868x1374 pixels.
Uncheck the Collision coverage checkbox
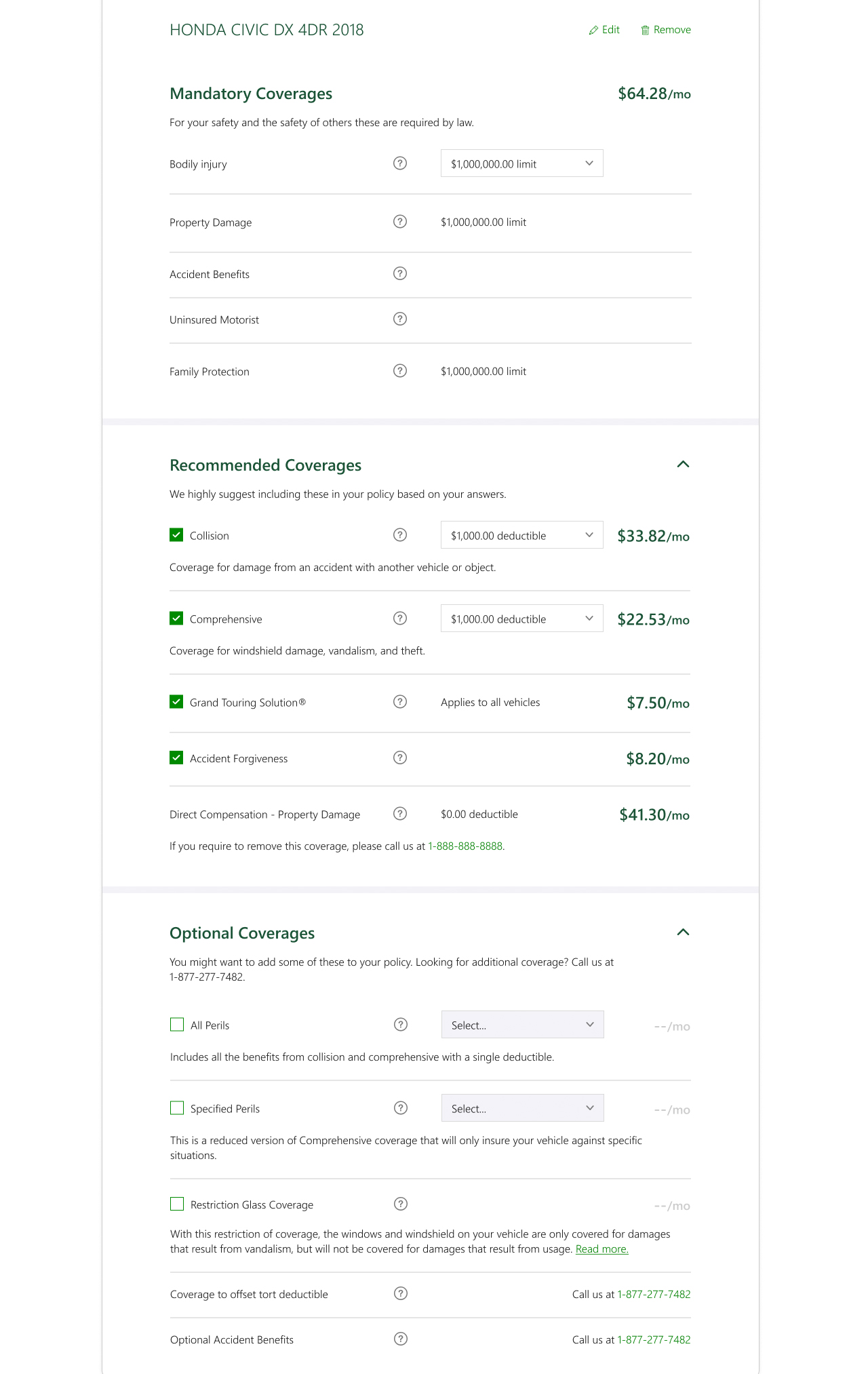click(176, 535)
